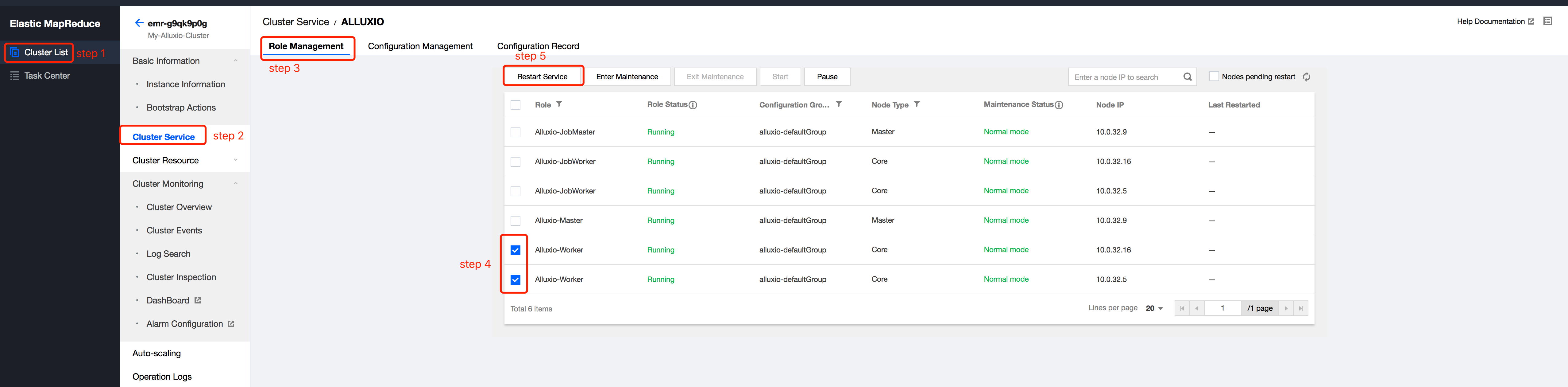Check the Alluxio-Master row checkbox
1568x387 pixels.
[516, 221]
